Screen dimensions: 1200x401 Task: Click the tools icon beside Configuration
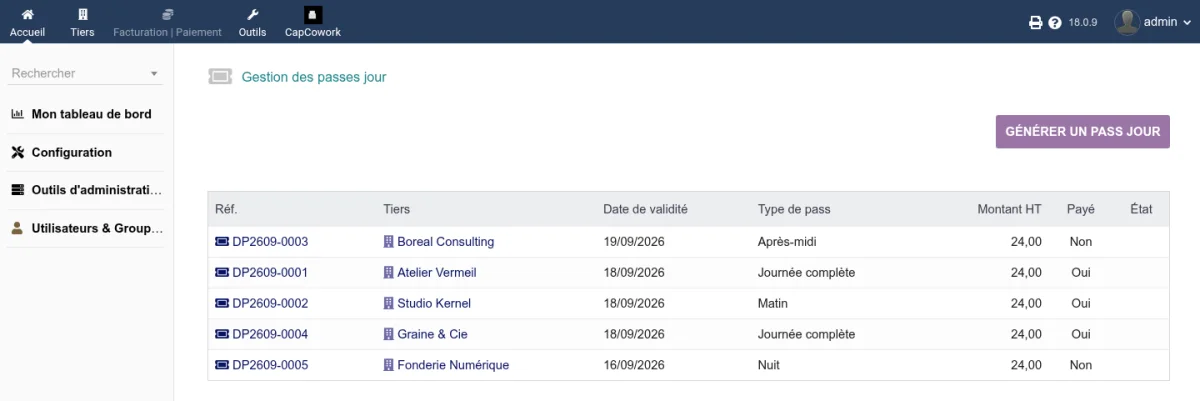(17, 153)
